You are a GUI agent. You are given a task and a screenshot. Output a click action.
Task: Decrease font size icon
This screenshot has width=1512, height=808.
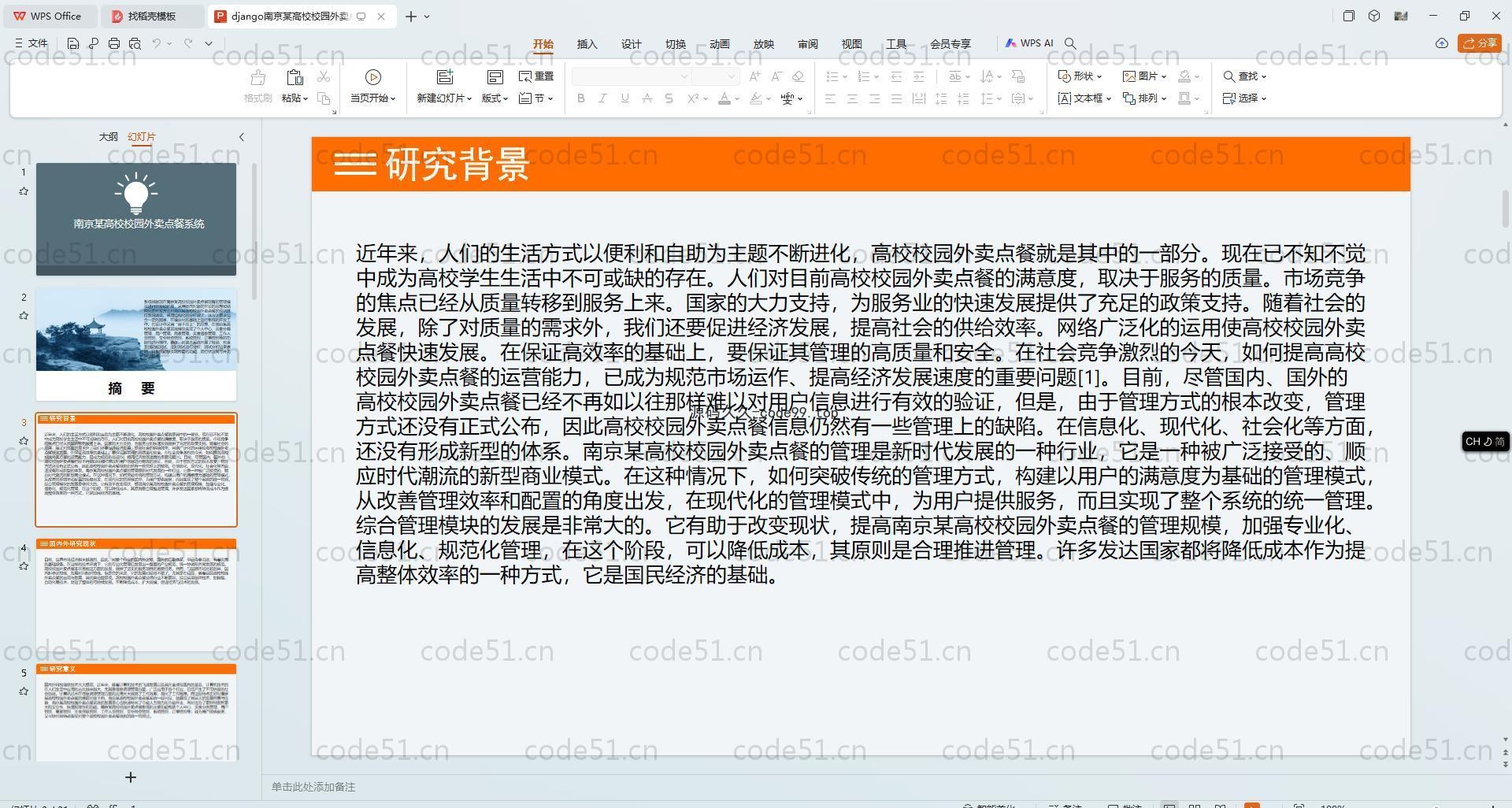(x=776, y=76)
